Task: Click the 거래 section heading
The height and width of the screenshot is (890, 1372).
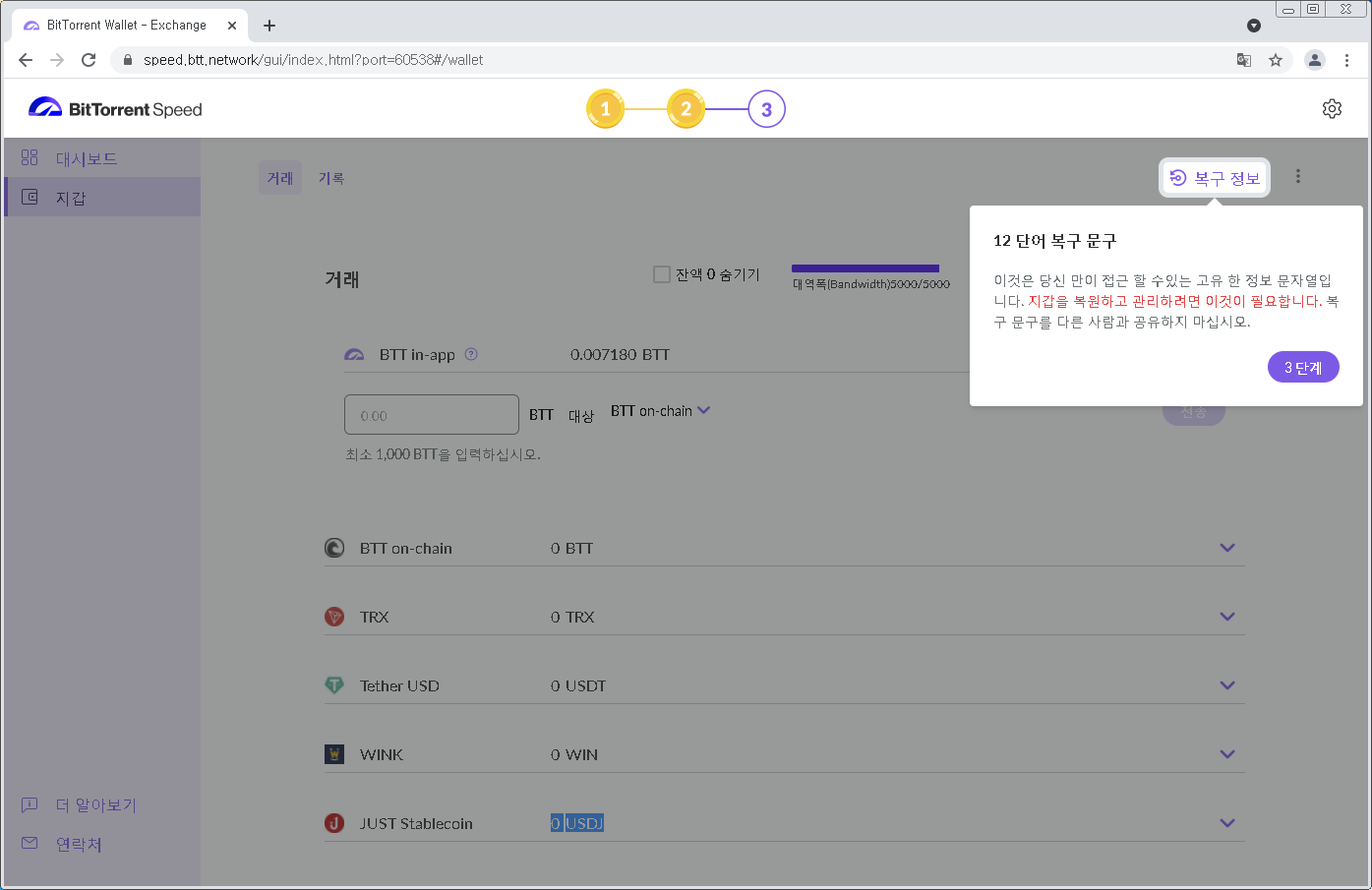Action: pos(342,279)
